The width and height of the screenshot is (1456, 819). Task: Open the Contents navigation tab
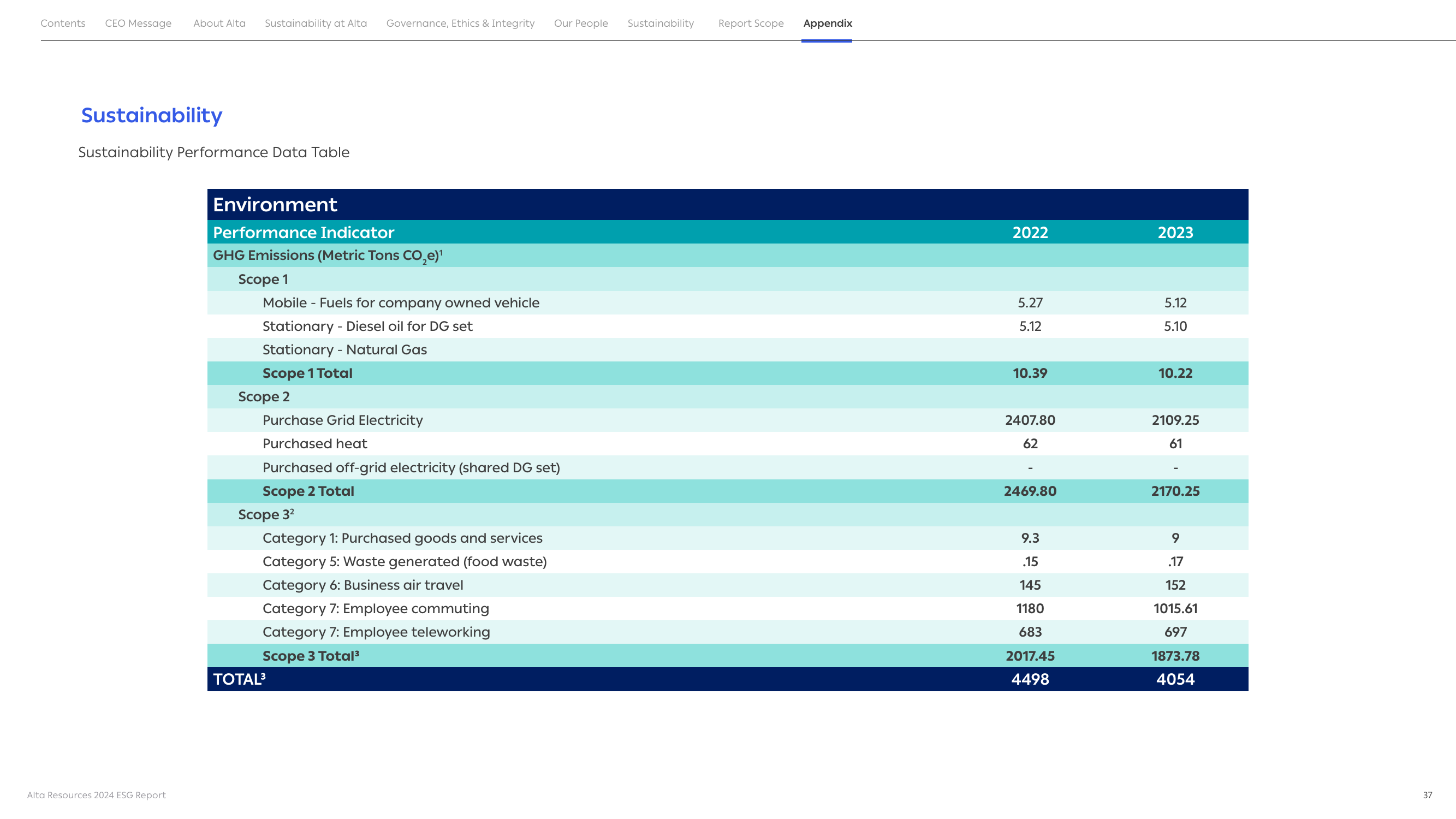pyautogui.click(x=63, y=23)
